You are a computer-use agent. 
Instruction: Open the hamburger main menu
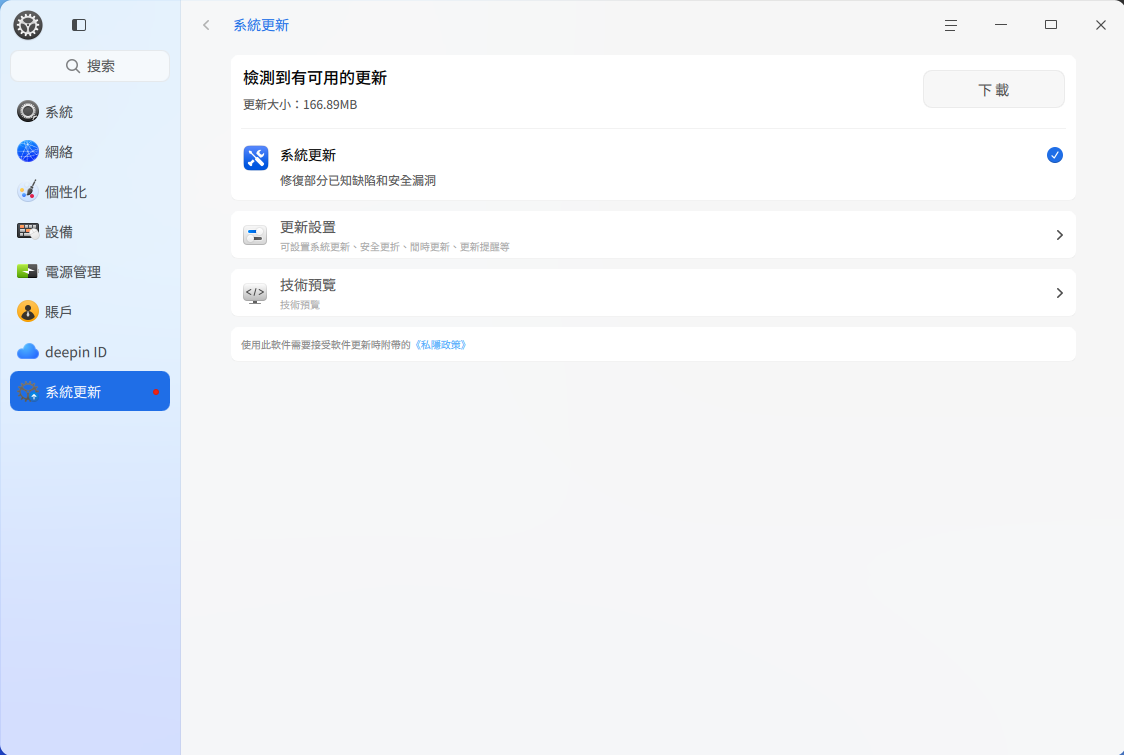click(x=951, y=25)
